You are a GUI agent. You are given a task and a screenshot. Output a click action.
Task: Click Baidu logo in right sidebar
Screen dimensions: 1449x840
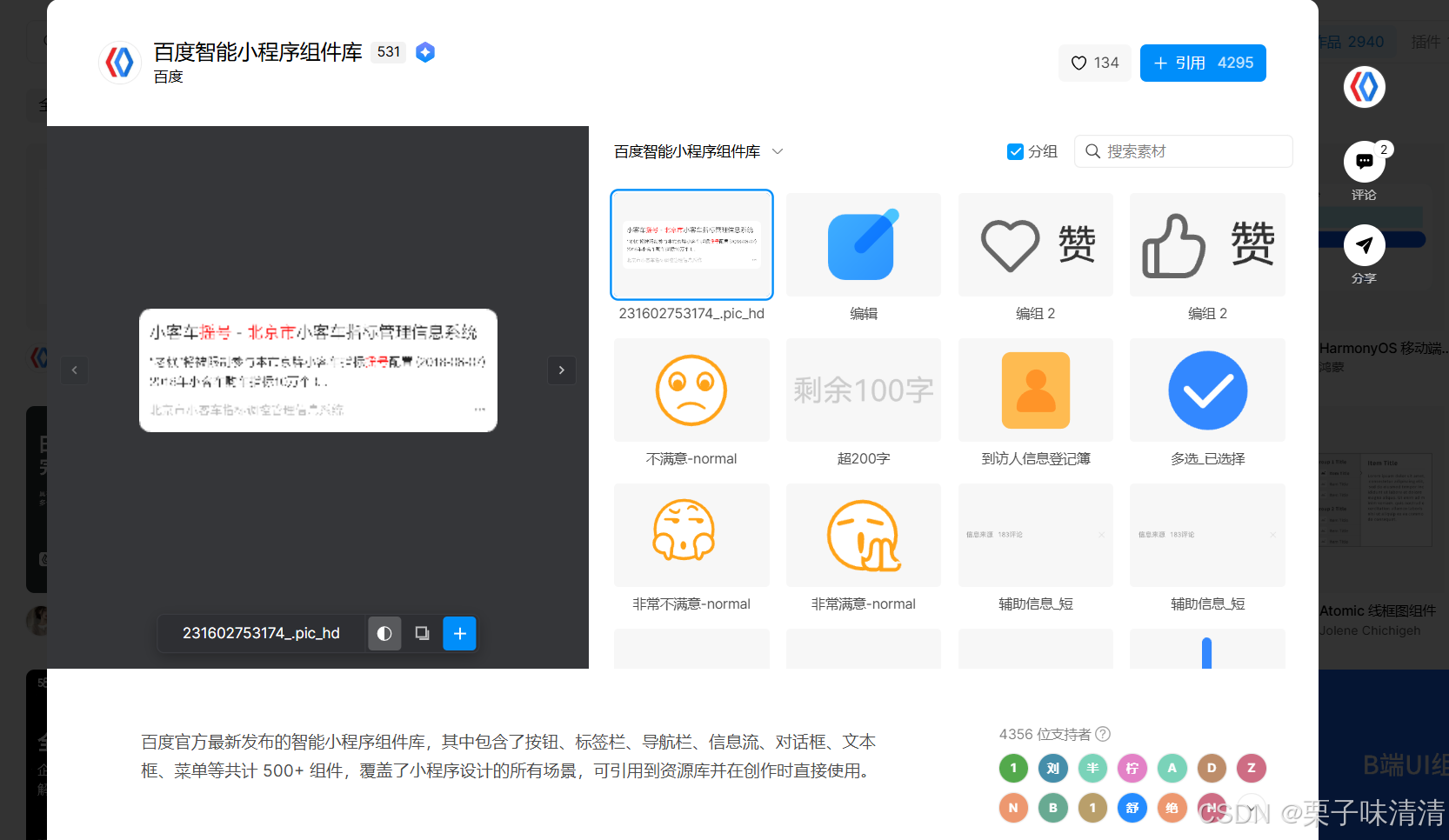pos(1364,87)
